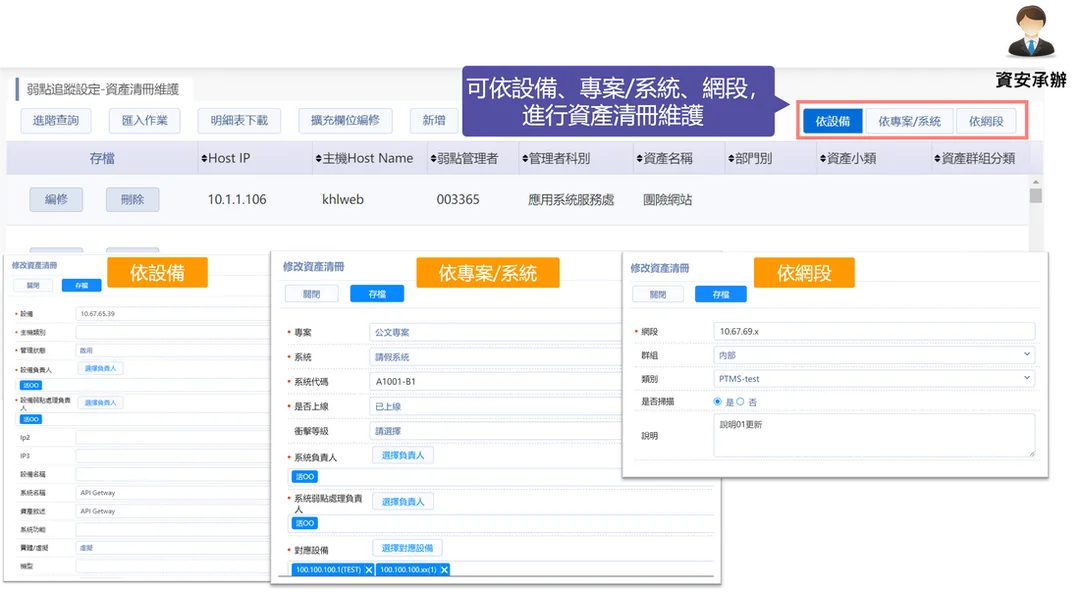The image size is (1080, 592).
Task: Select 是 radio for 是否掃描
Action: tap(718, 402)
